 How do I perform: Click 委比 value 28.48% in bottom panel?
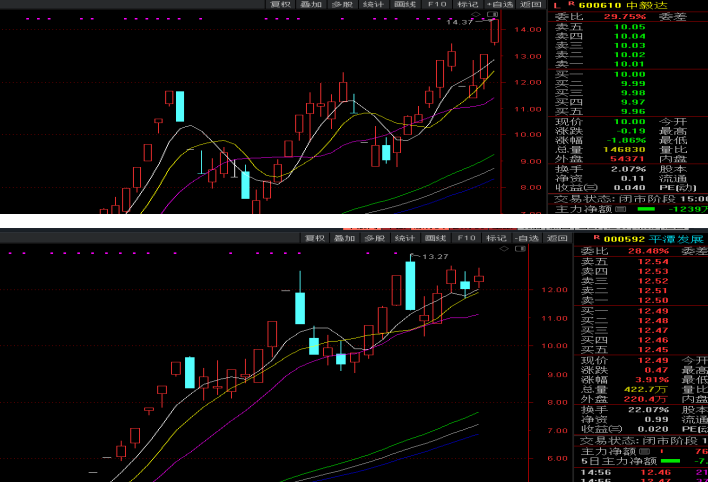[648, 251]
